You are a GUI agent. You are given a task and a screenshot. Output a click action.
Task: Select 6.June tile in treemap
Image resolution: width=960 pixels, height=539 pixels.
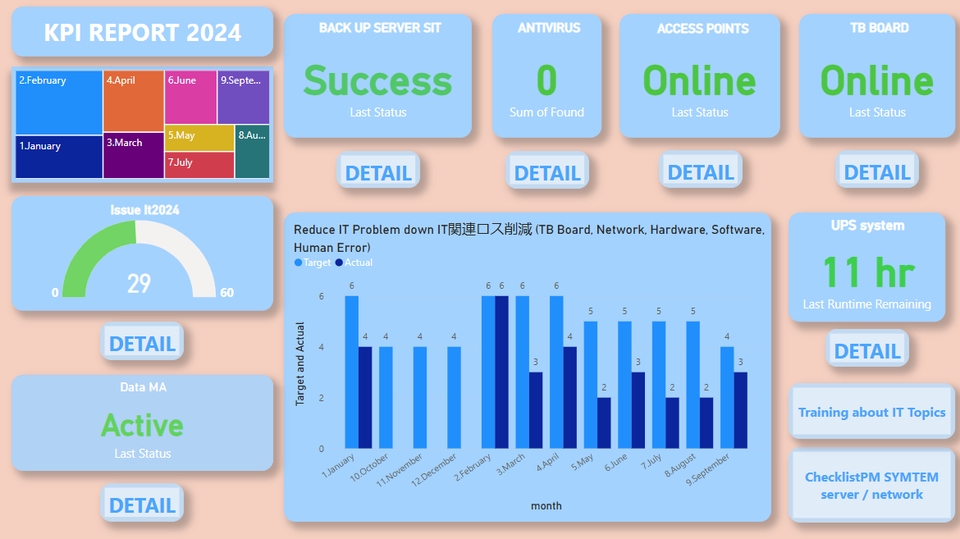pos(190,97)
